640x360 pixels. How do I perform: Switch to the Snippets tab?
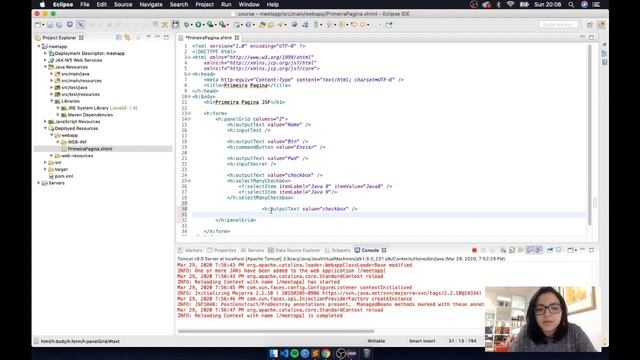pyautogui.click(x=338, y=250)
